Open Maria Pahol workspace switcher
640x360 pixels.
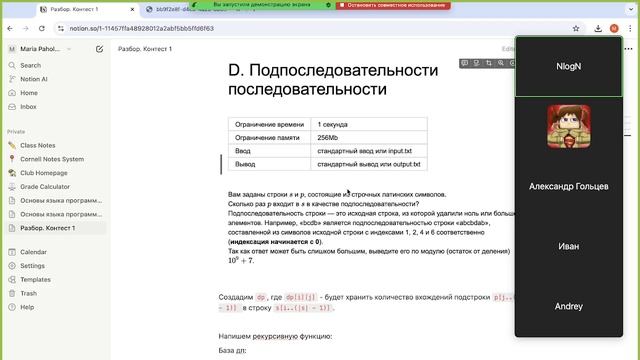click(x=40, y=49)
